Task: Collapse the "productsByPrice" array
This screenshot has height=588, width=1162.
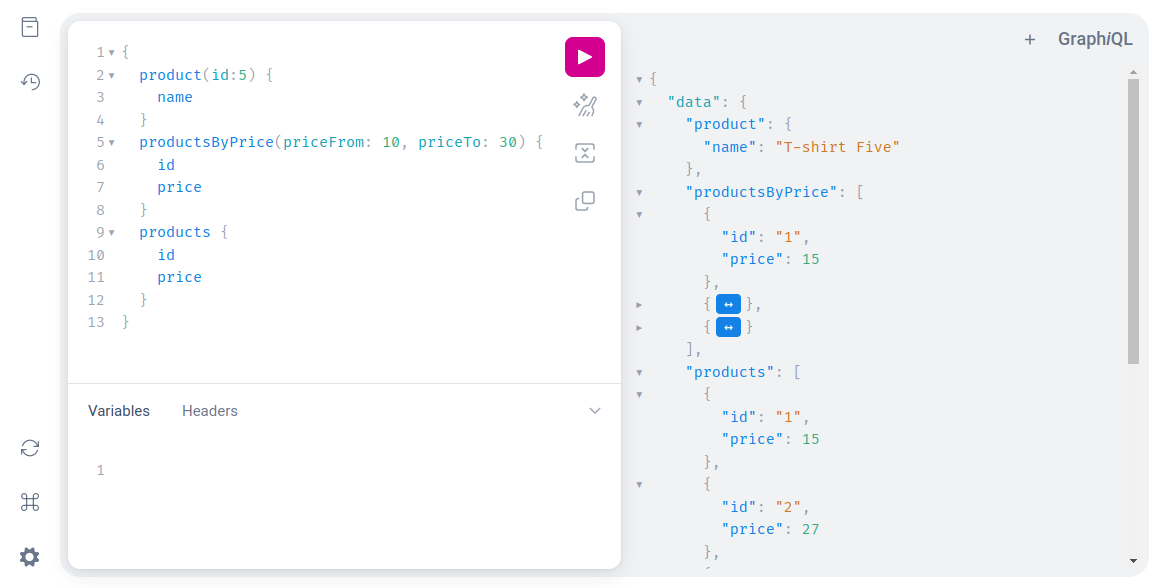Action: pos(639,191)
